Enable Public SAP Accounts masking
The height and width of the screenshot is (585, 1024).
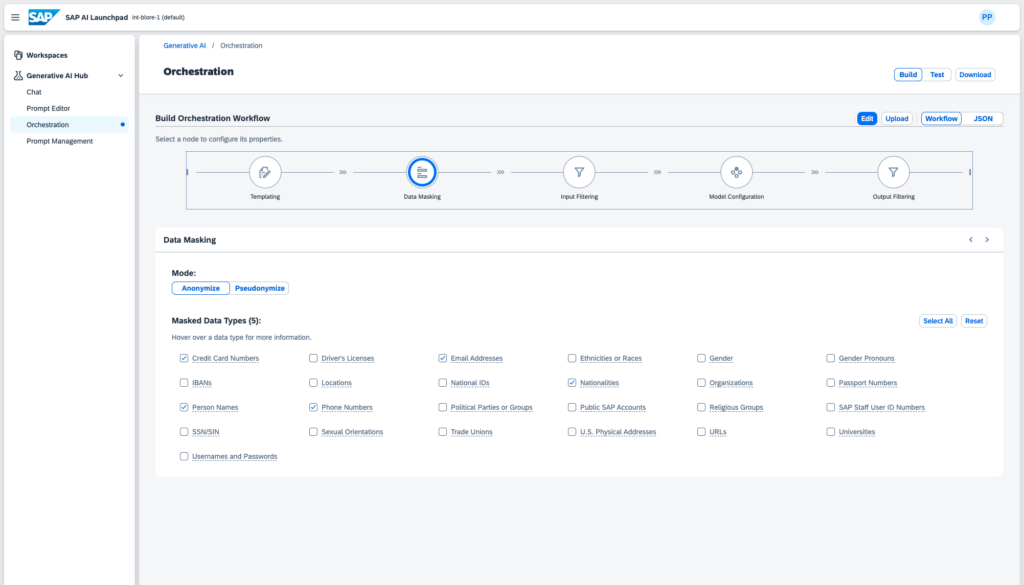[x=572, y=407]
